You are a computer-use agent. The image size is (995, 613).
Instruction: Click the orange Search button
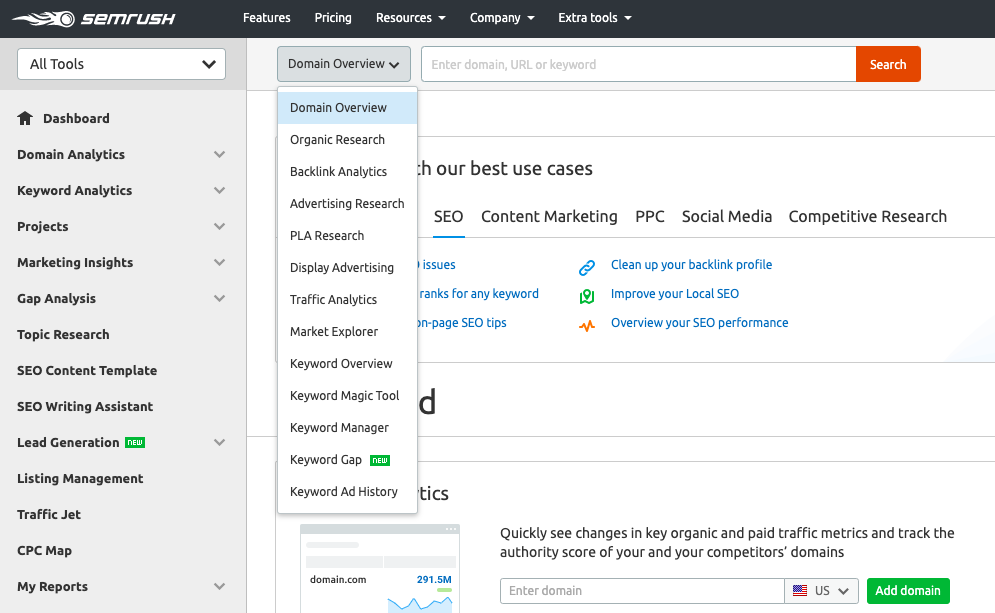tap(888, 64)
